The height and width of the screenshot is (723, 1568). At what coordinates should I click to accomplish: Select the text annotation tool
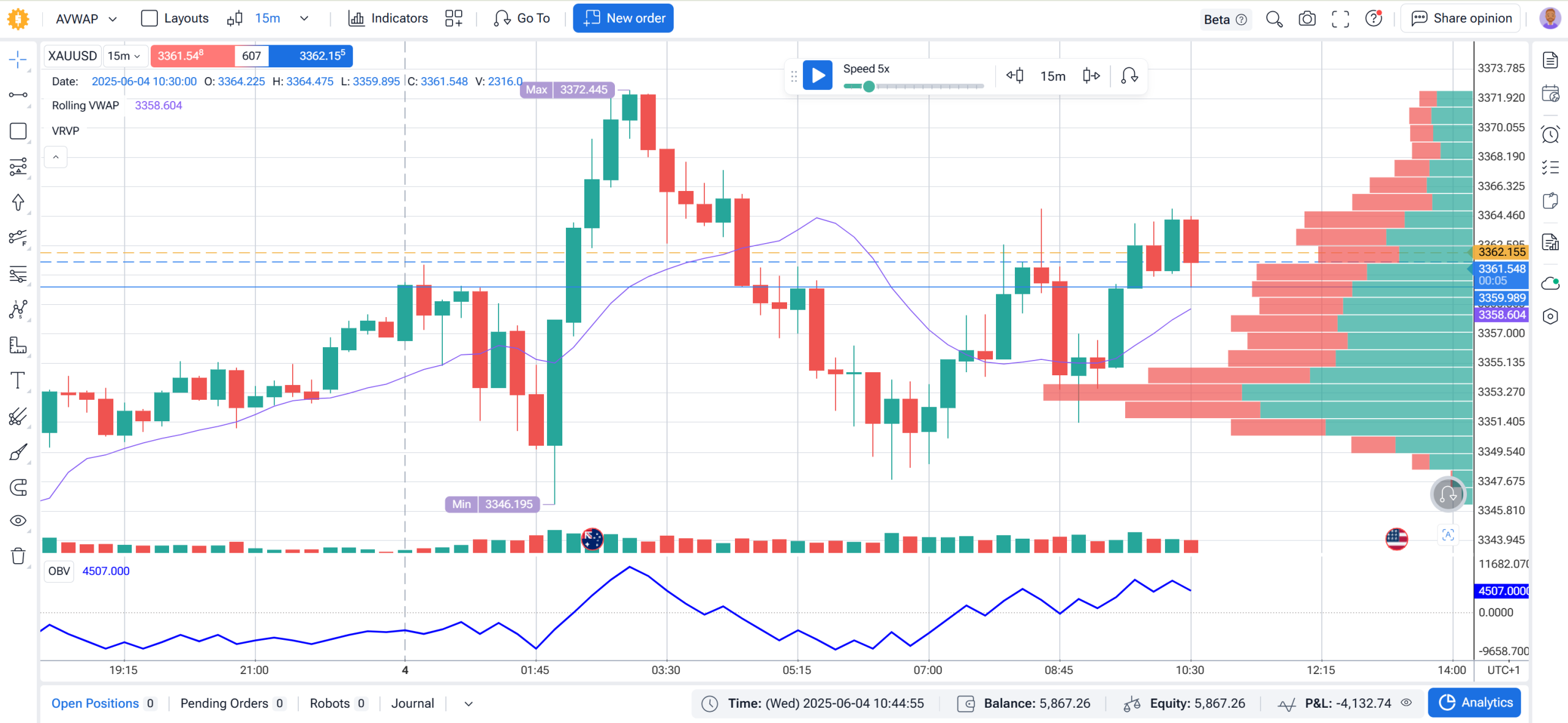point(18,380)
